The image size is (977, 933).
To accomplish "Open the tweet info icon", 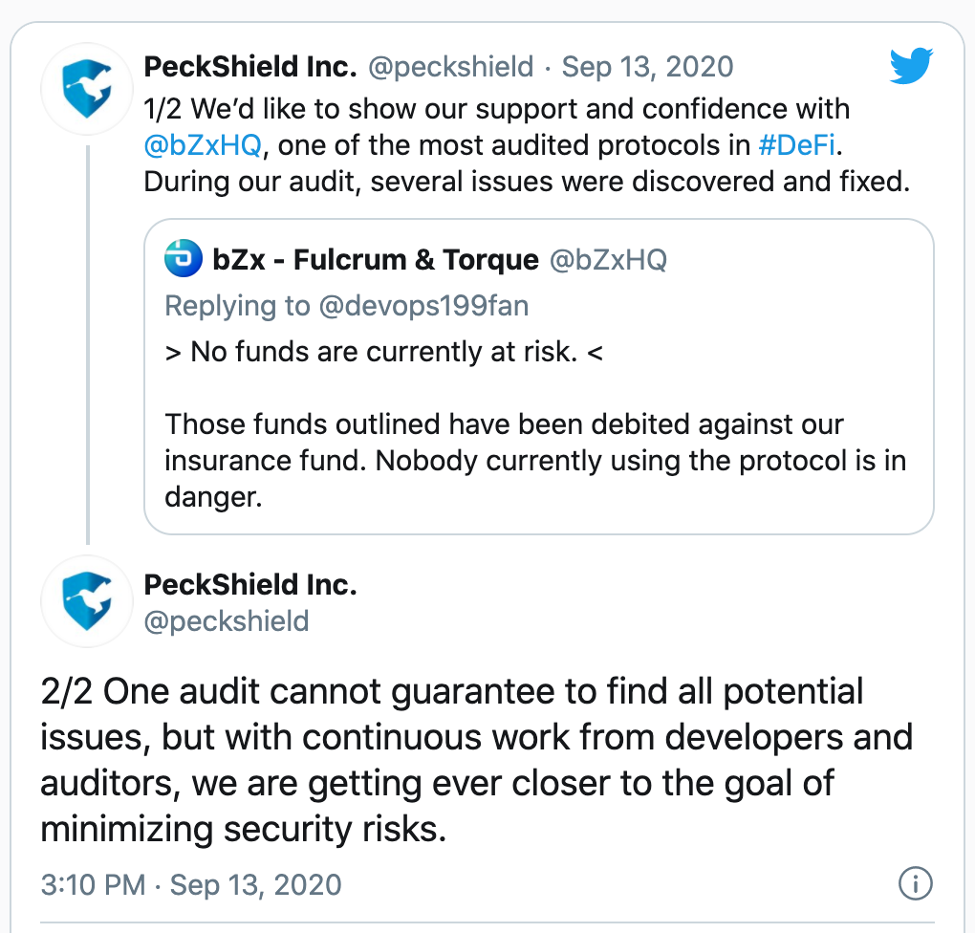I will 915,883.
